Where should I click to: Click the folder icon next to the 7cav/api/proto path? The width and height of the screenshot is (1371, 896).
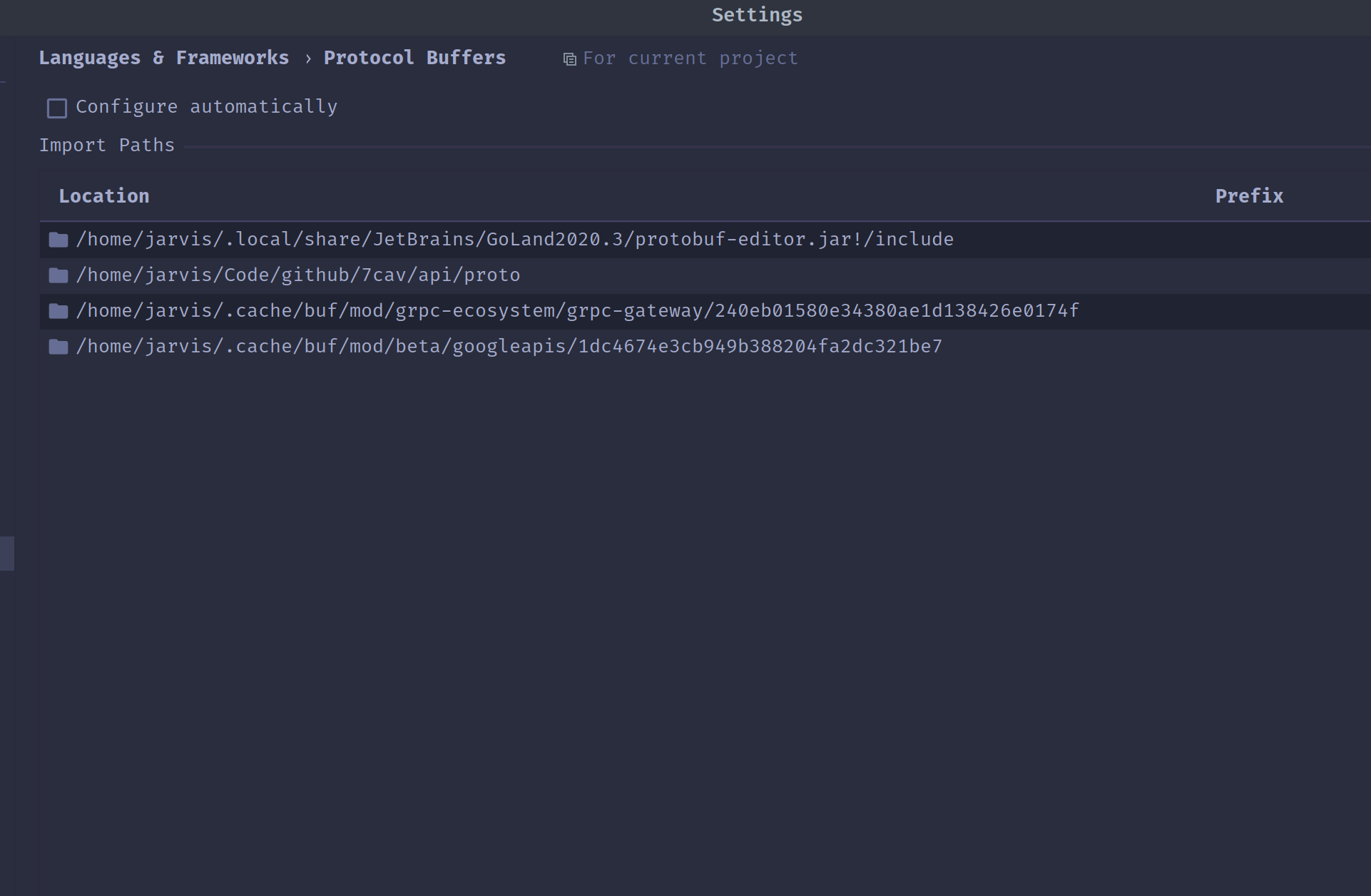57,275
